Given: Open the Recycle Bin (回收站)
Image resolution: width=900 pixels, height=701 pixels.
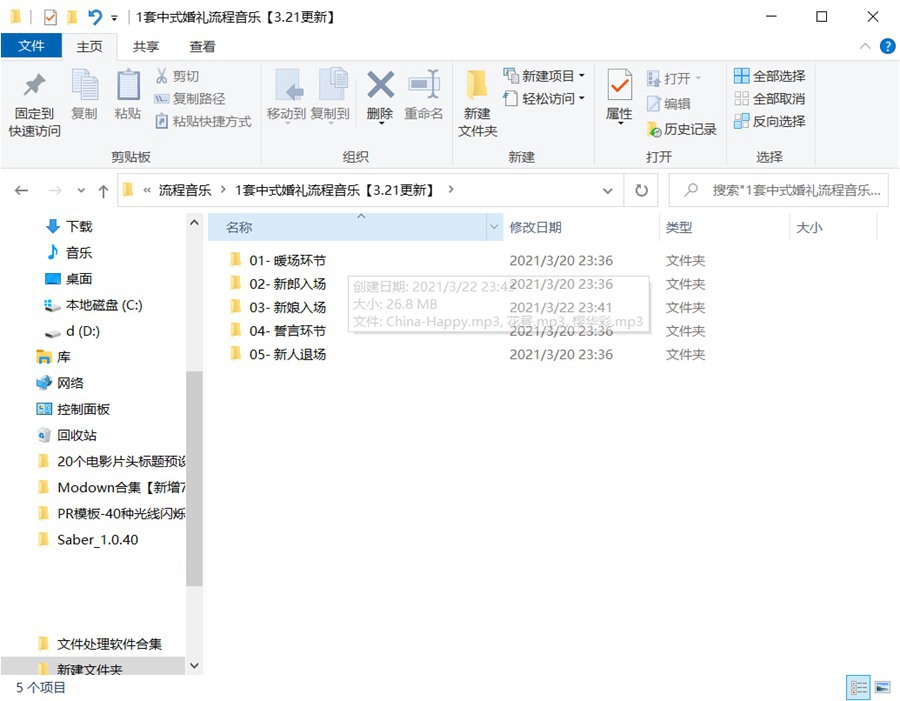Looking at the screenshot, I should [x=66, y=435].
